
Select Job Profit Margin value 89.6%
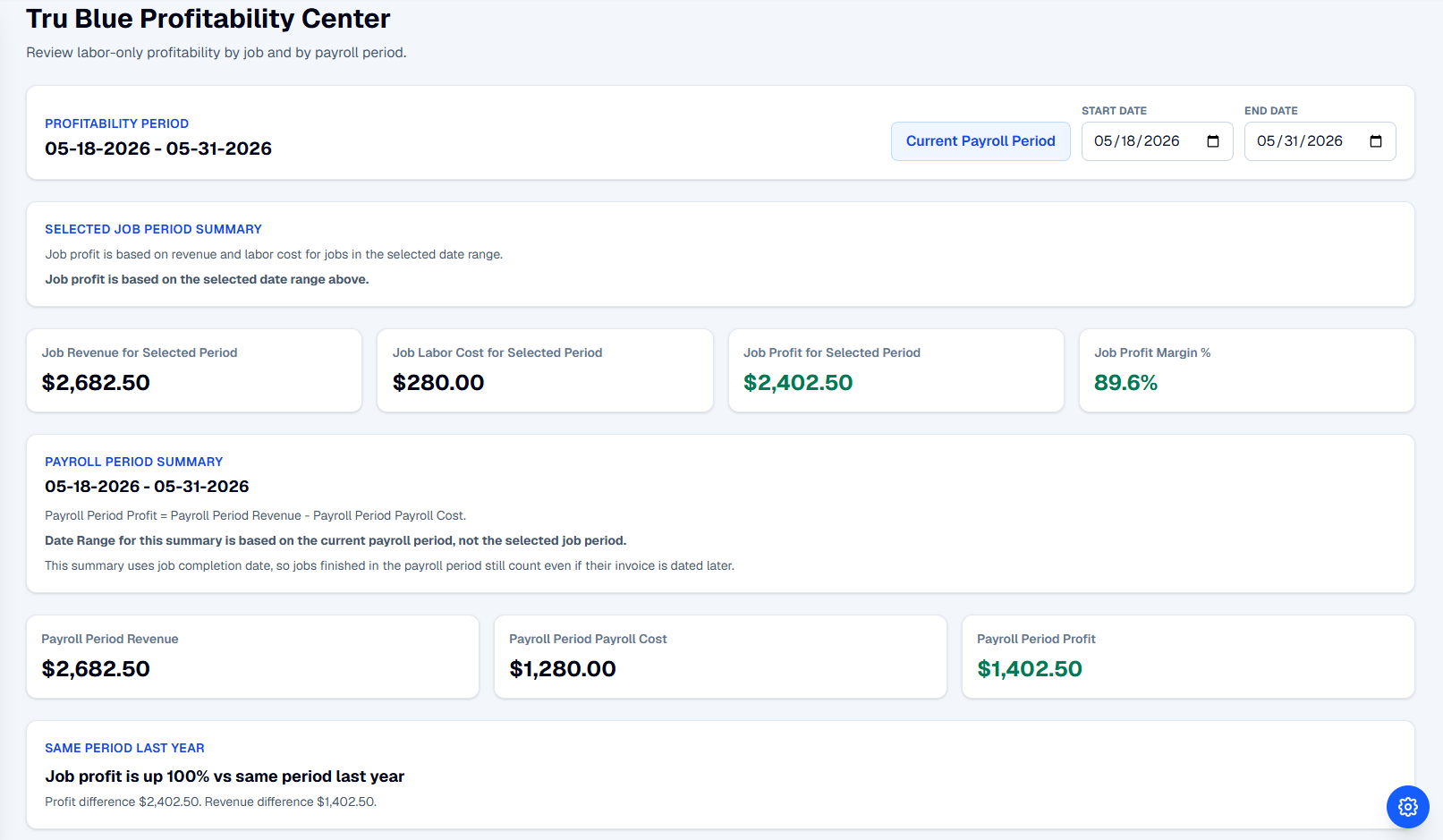1125,383
